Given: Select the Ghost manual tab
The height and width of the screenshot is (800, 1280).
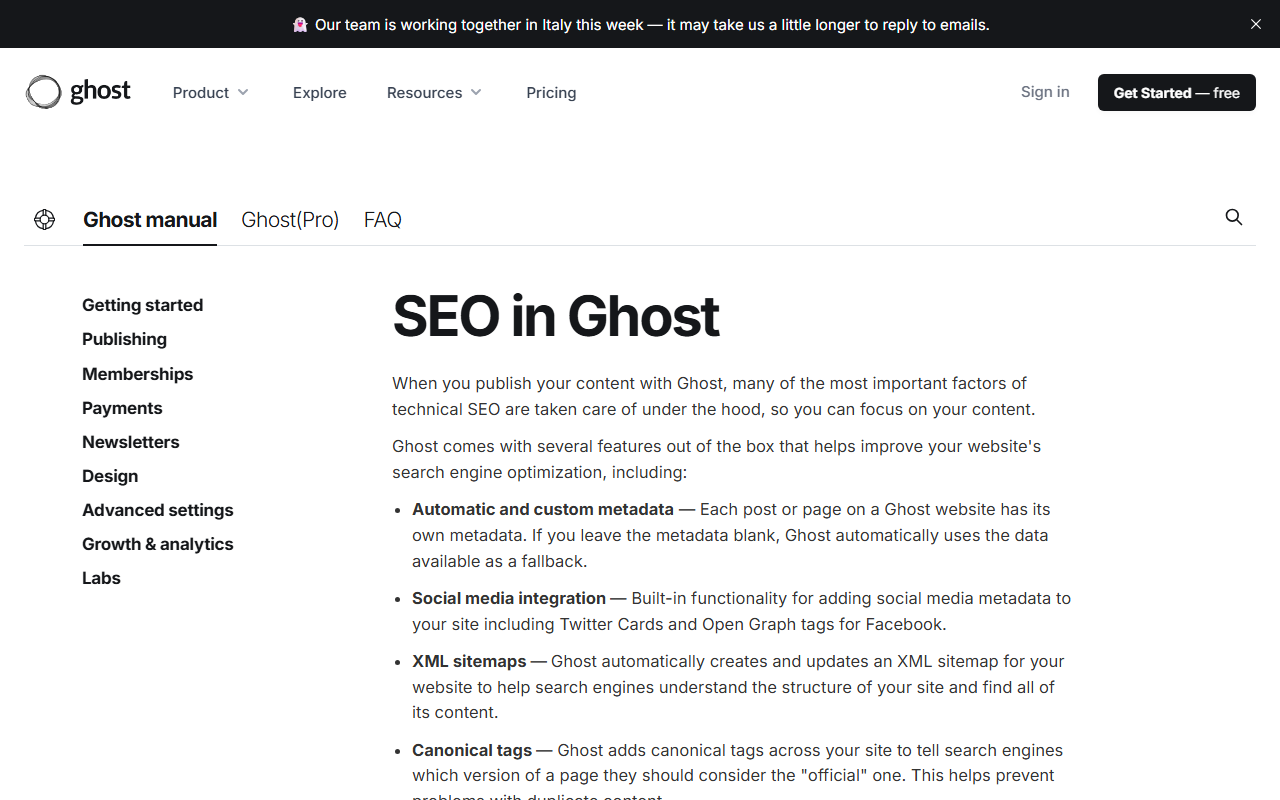Looking at the screenshot, I should tap(150, 219).
